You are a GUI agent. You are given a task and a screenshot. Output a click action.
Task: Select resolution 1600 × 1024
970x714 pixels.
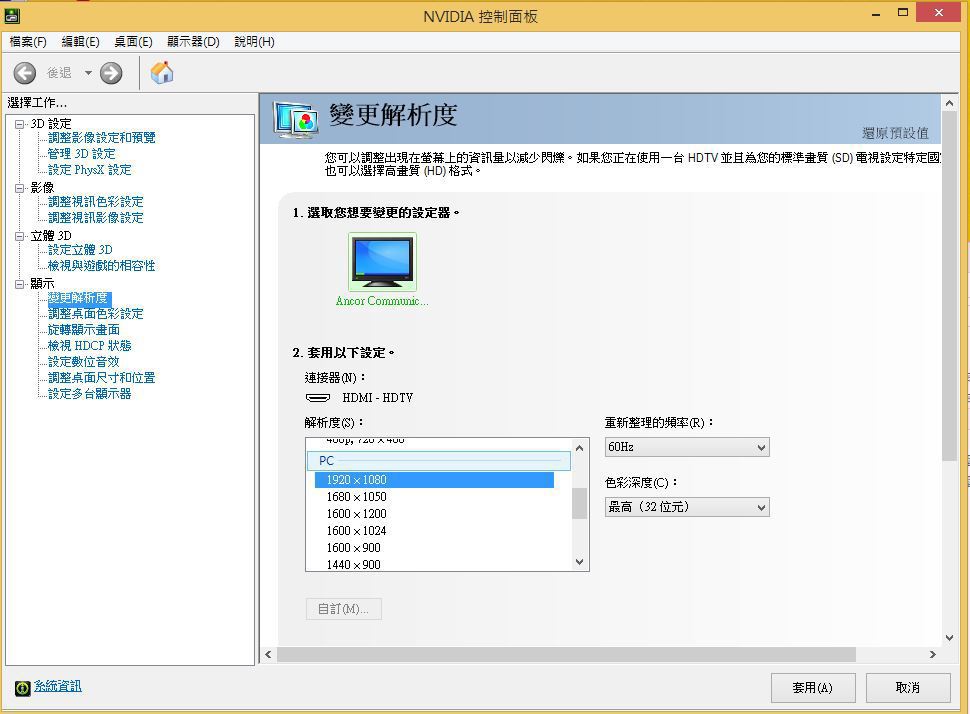356,531
